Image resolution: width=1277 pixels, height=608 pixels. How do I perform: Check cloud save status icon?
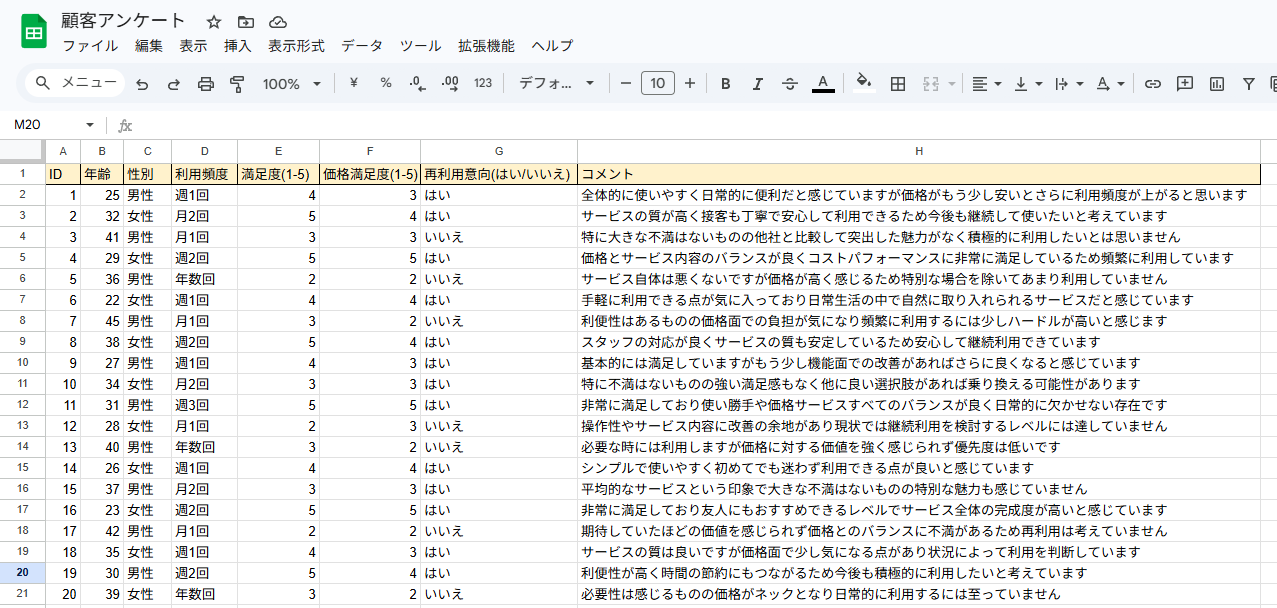coord(278,22)
